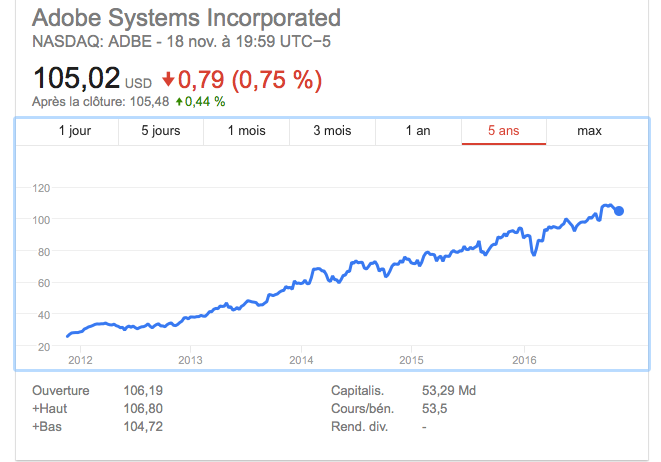This screenshot has width=661, height=462.
Task: Click the "Capitalis." label
Action: point(357,390)
